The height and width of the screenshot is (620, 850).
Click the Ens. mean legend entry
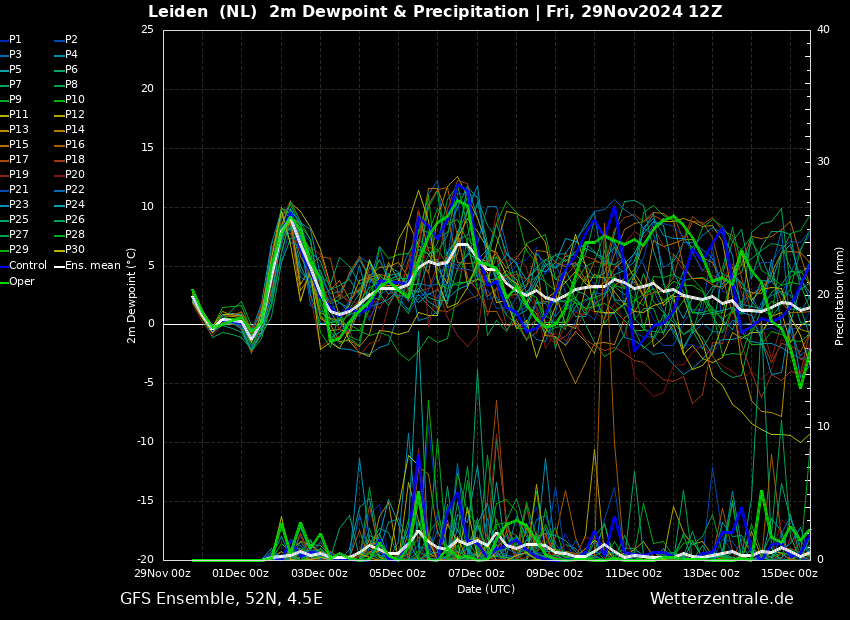93,266
